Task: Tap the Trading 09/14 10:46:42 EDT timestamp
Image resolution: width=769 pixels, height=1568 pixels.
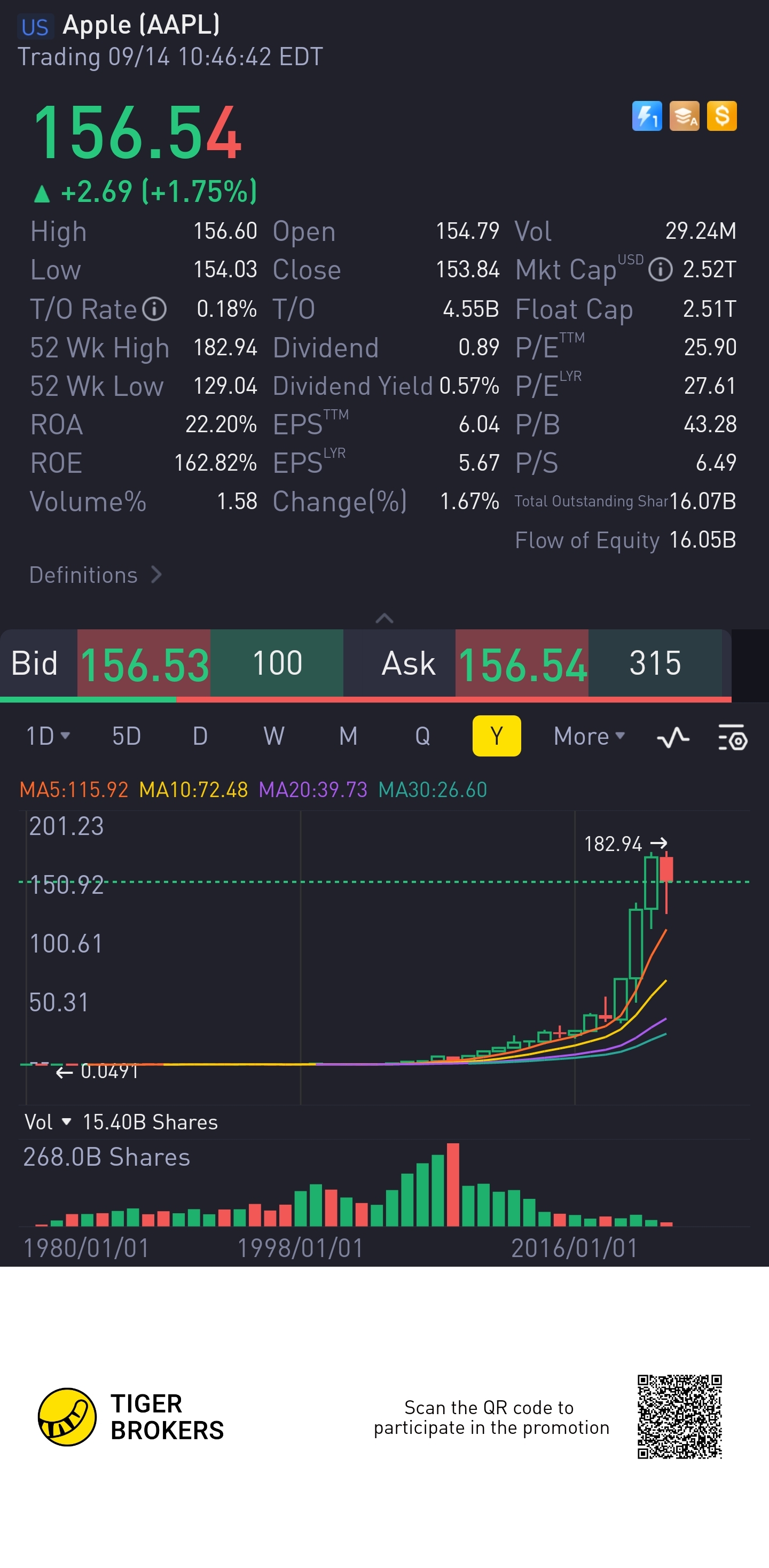Action: point(170,57)
